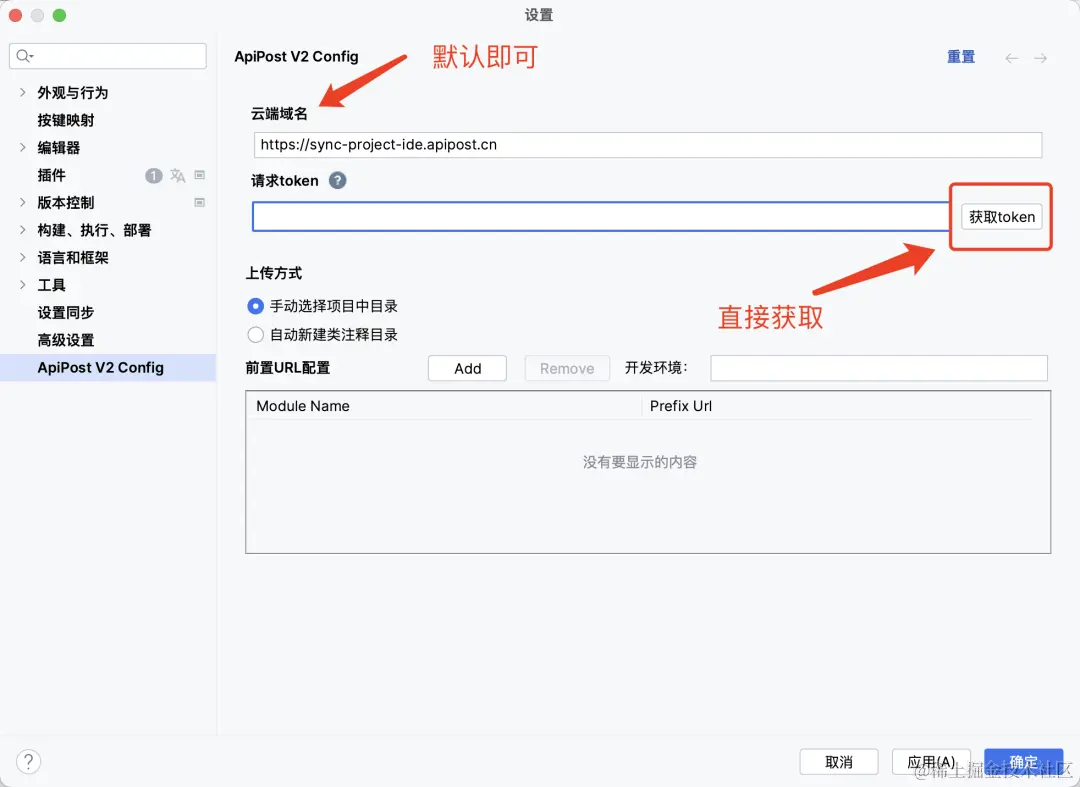Focus the 请求token input field

coord(601,217)
